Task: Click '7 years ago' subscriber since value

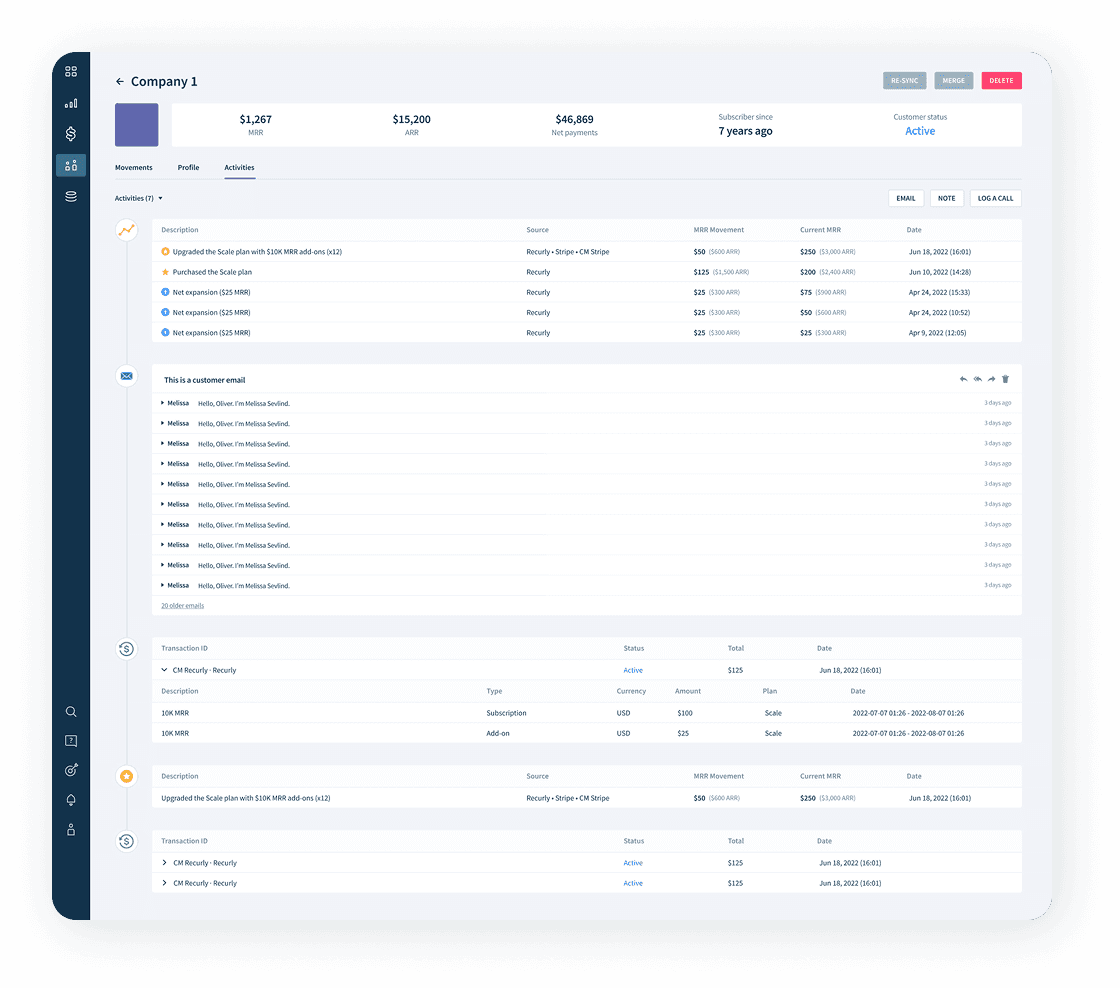Action: 745,131
